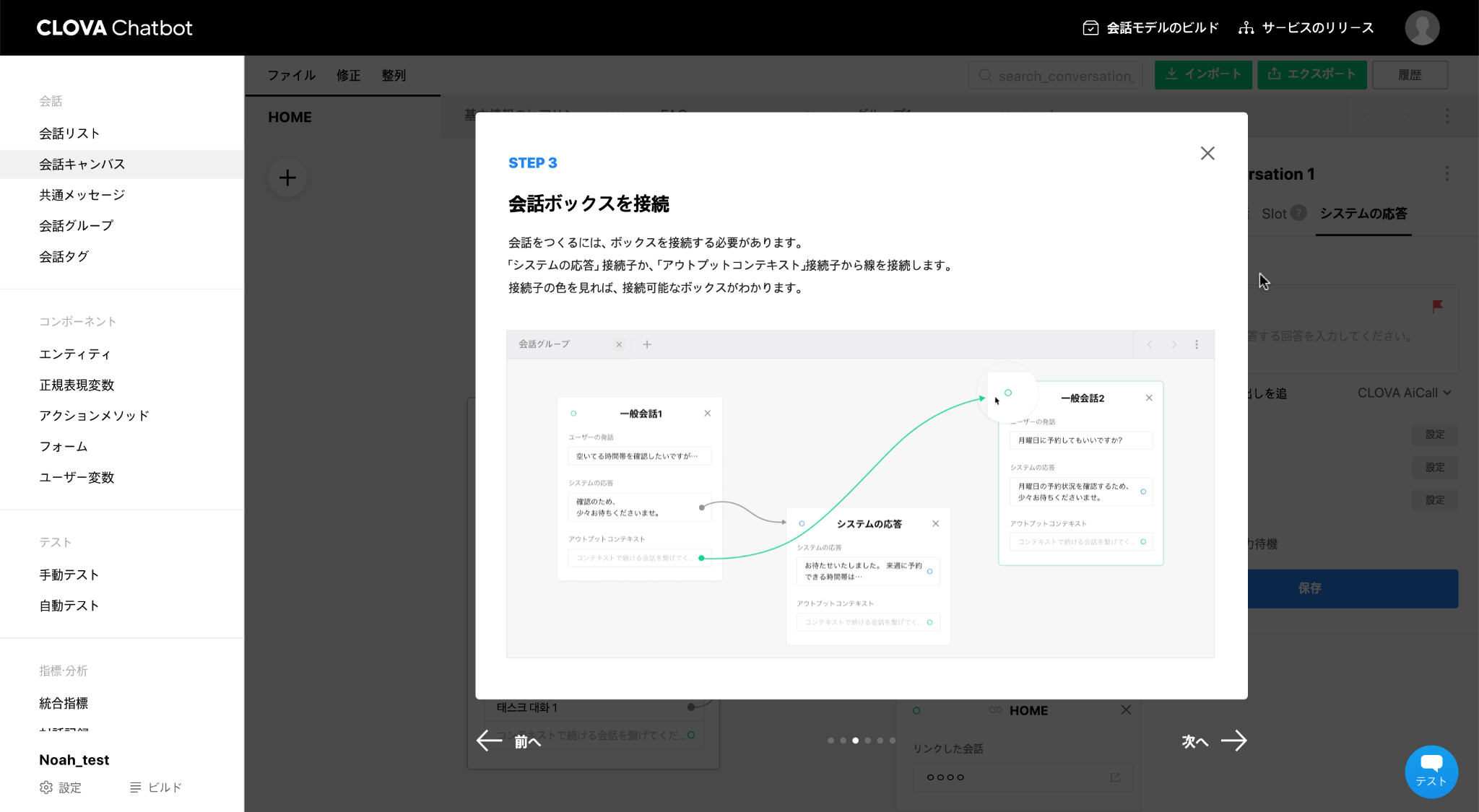Open 会話リスト in sidebar
Viewport: 1479px width, 812px height.
(69, 134)
